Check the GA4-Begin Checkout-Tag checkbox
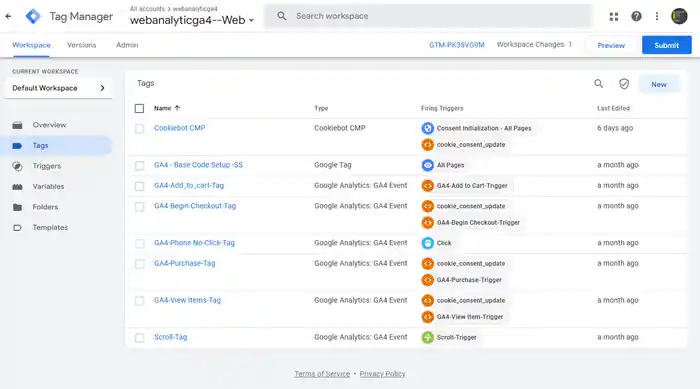Screen dimensions: 700x389 coord(139,206)
